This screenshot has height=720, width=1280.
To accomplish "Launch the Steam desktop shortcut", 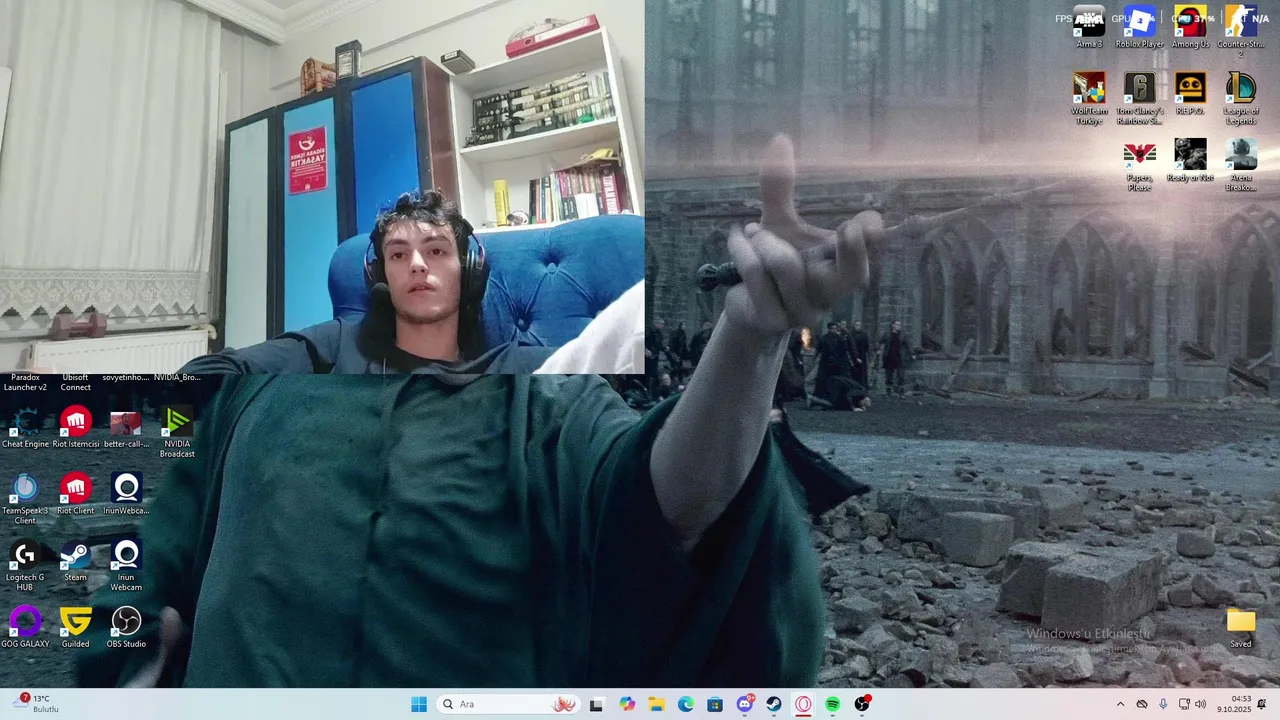I will (x=76, y=560).
